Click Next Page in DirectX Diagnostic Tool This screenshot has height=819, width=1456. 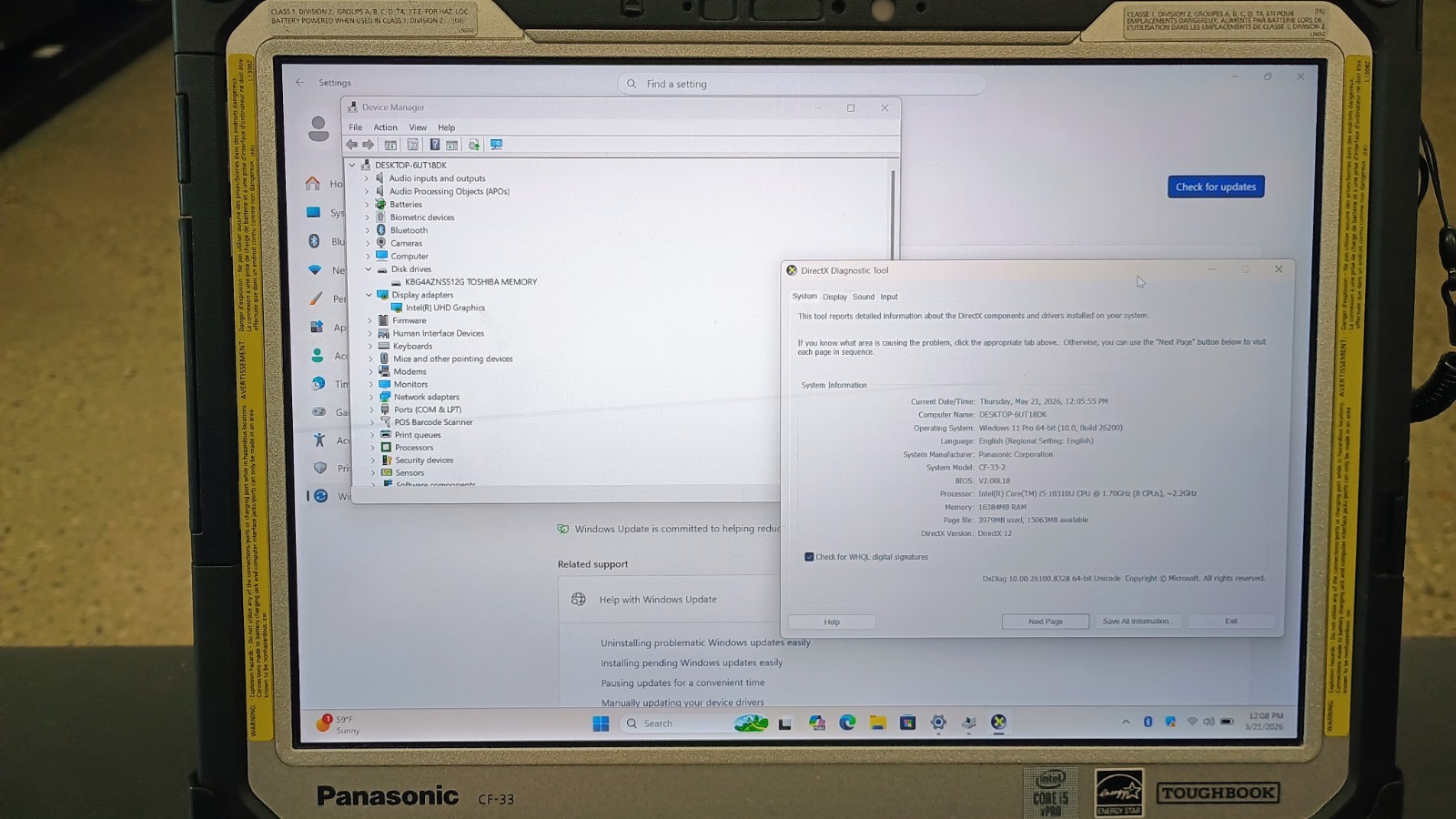pos(1046,622)
